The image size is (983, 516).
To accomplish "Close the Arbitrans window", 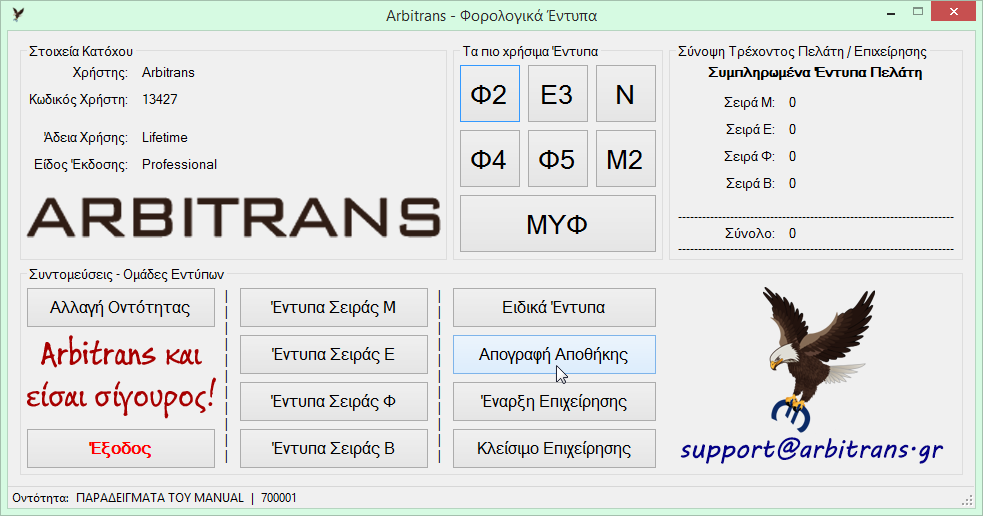I will 954,11.
